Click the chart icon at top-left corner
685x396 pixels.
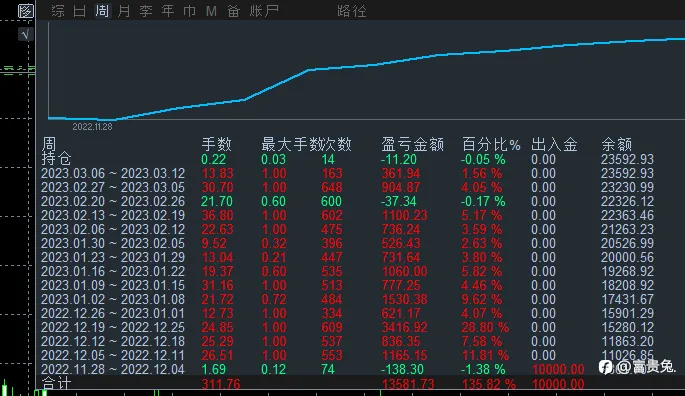(25, 10)
